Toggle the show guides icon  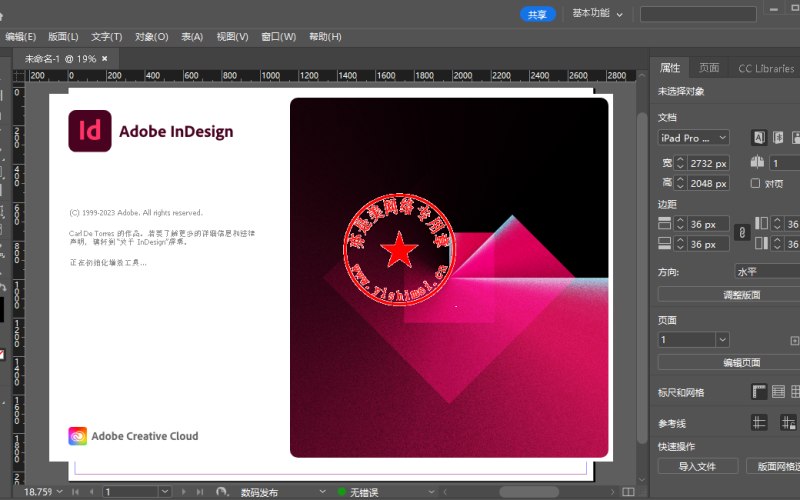(759, 422)
